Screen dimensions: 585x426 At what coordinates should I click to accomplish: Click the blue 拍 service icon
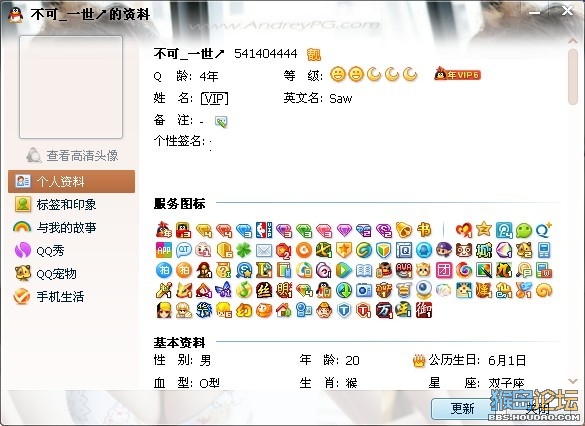point(163,270)
